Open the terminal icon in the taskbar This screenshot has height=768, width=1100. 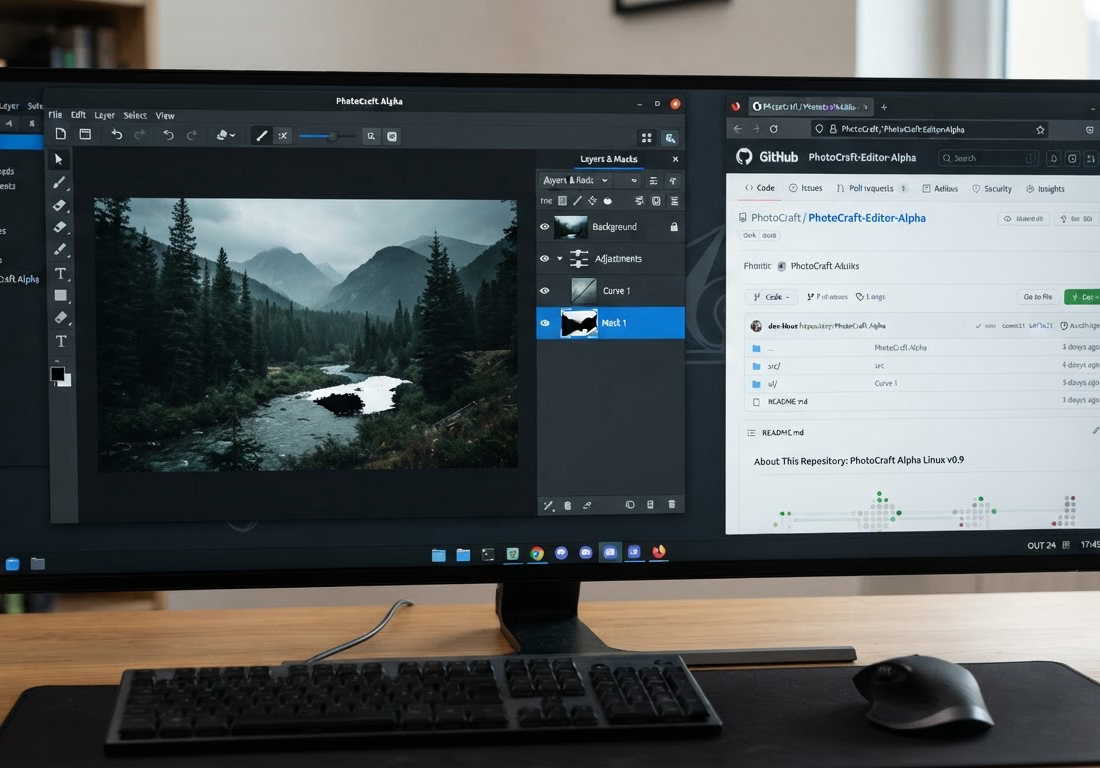(x=488, y=554)
